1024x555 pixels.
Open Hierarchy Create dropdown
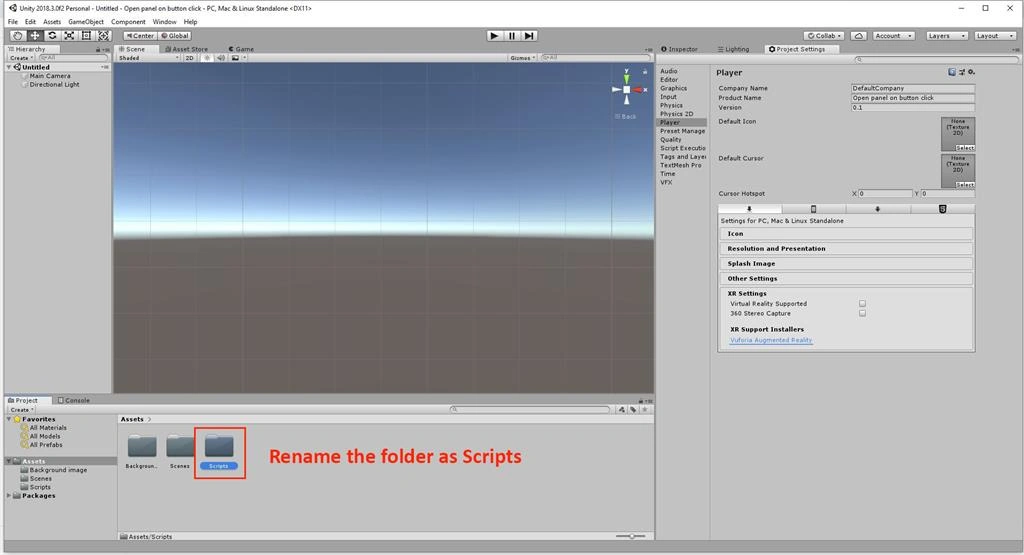click(21, 58)
